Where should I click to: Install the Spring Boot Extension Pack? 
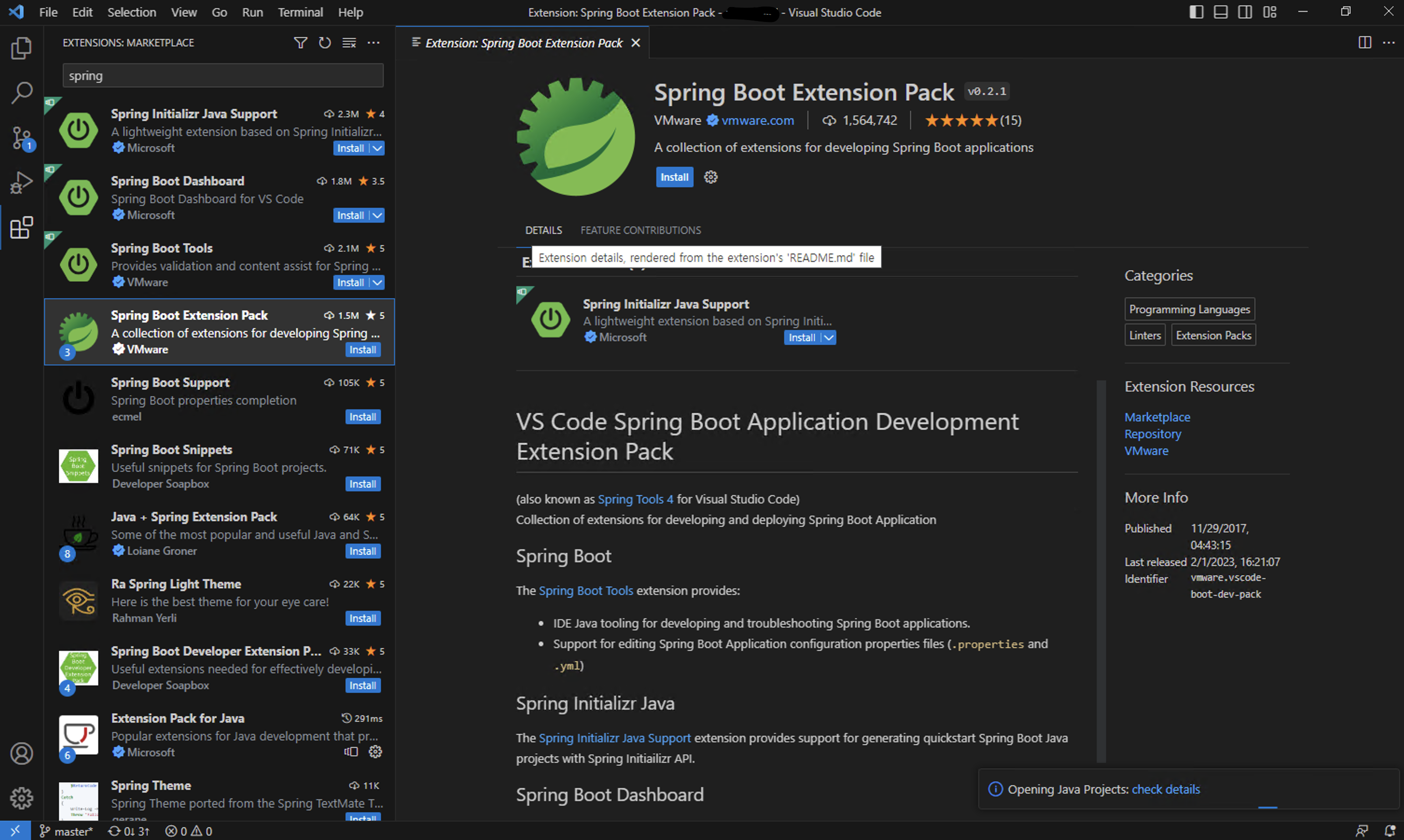click(674, 177)
